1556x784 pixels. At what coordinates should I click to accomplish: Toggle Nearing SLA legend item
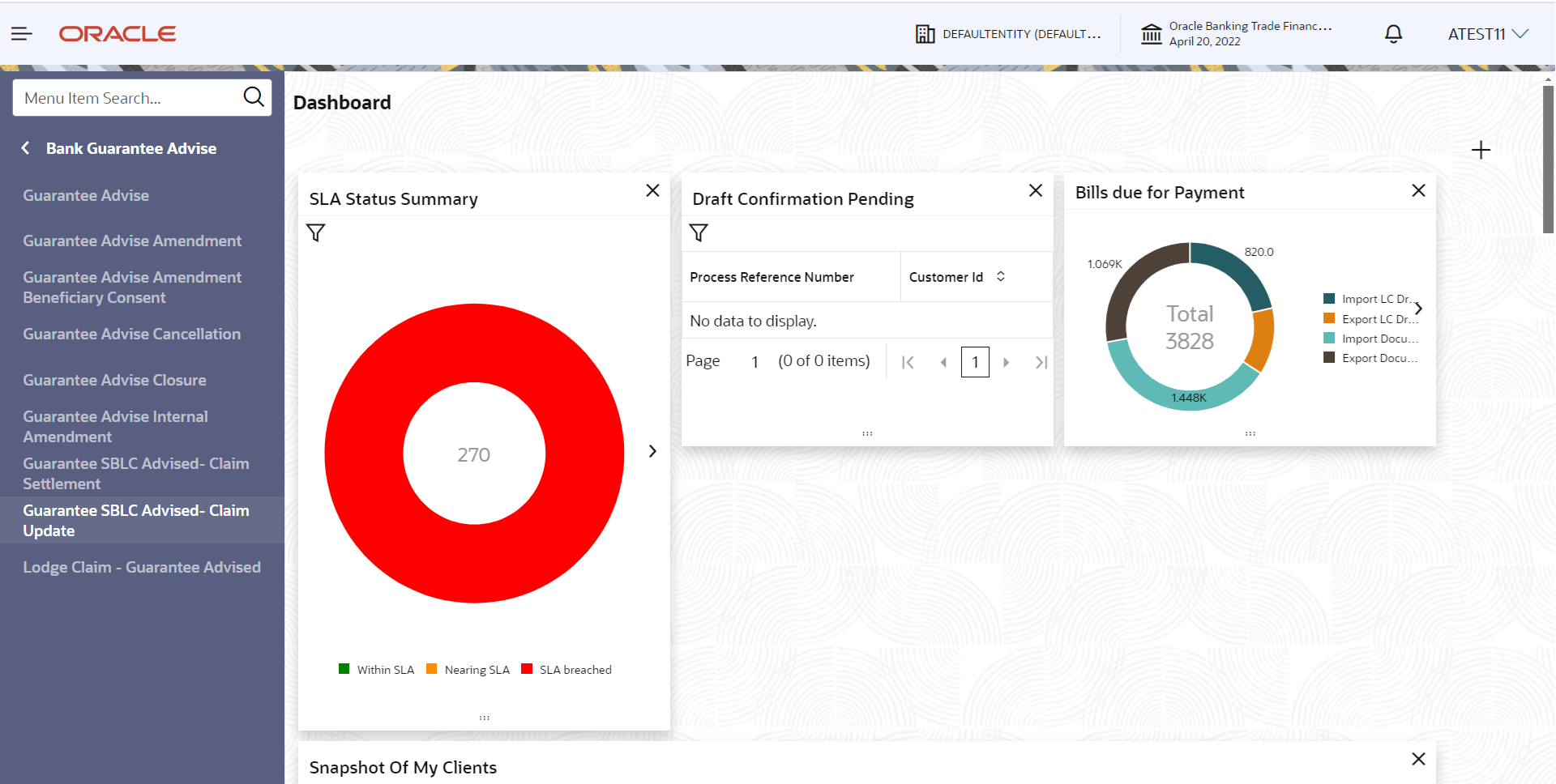(468, 670)
